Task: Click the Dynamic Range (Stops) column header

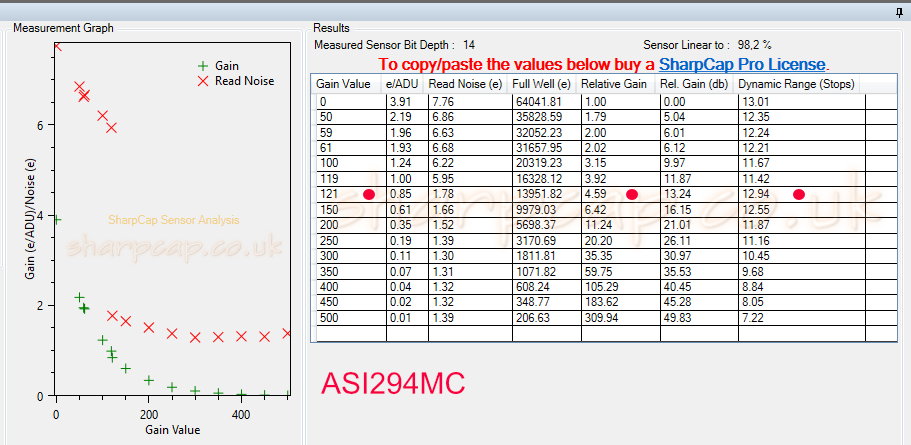Action: (x=796, y=84)
